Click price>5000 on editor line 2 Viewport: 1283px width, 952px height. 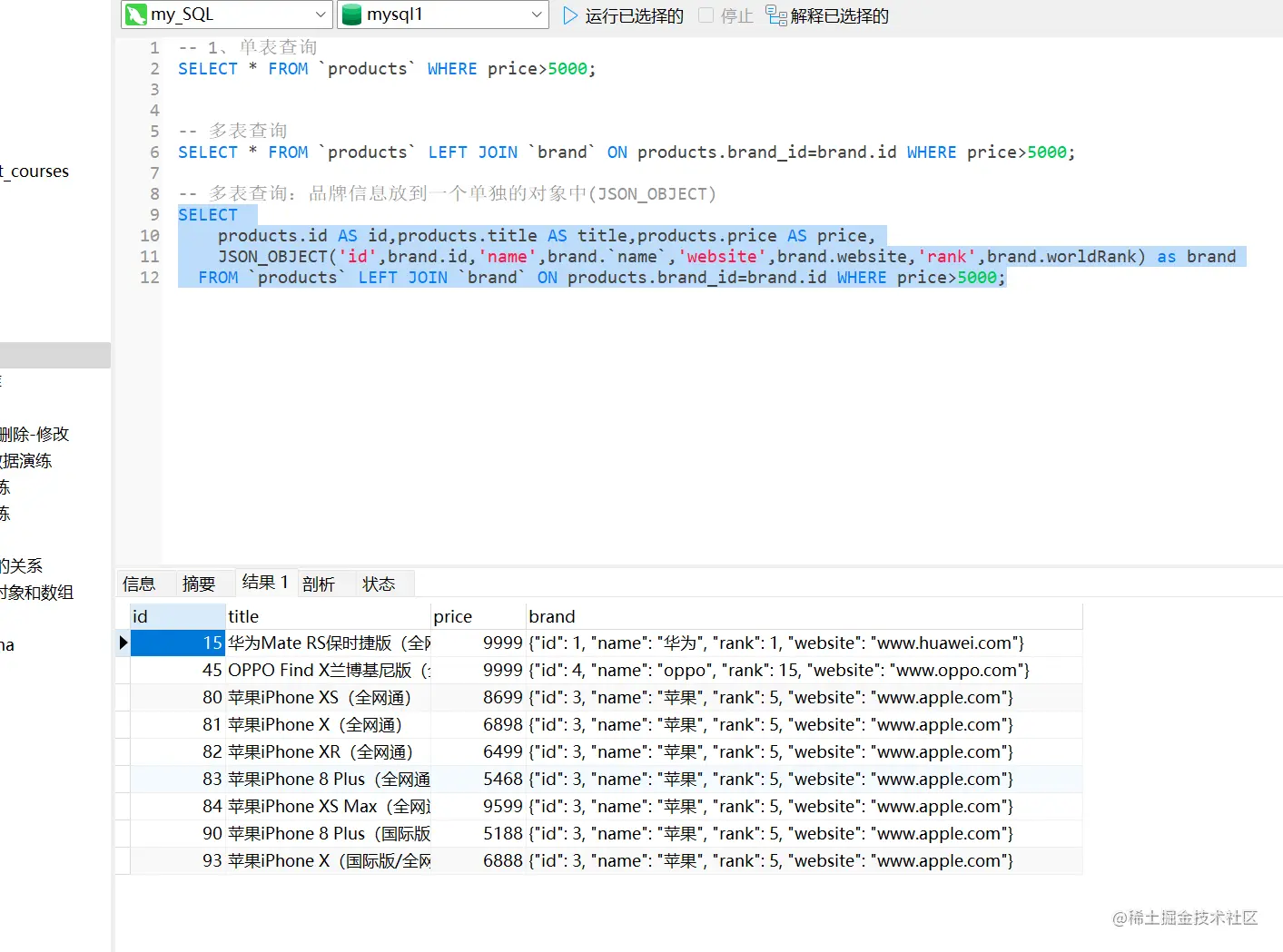tap(538, 69)
